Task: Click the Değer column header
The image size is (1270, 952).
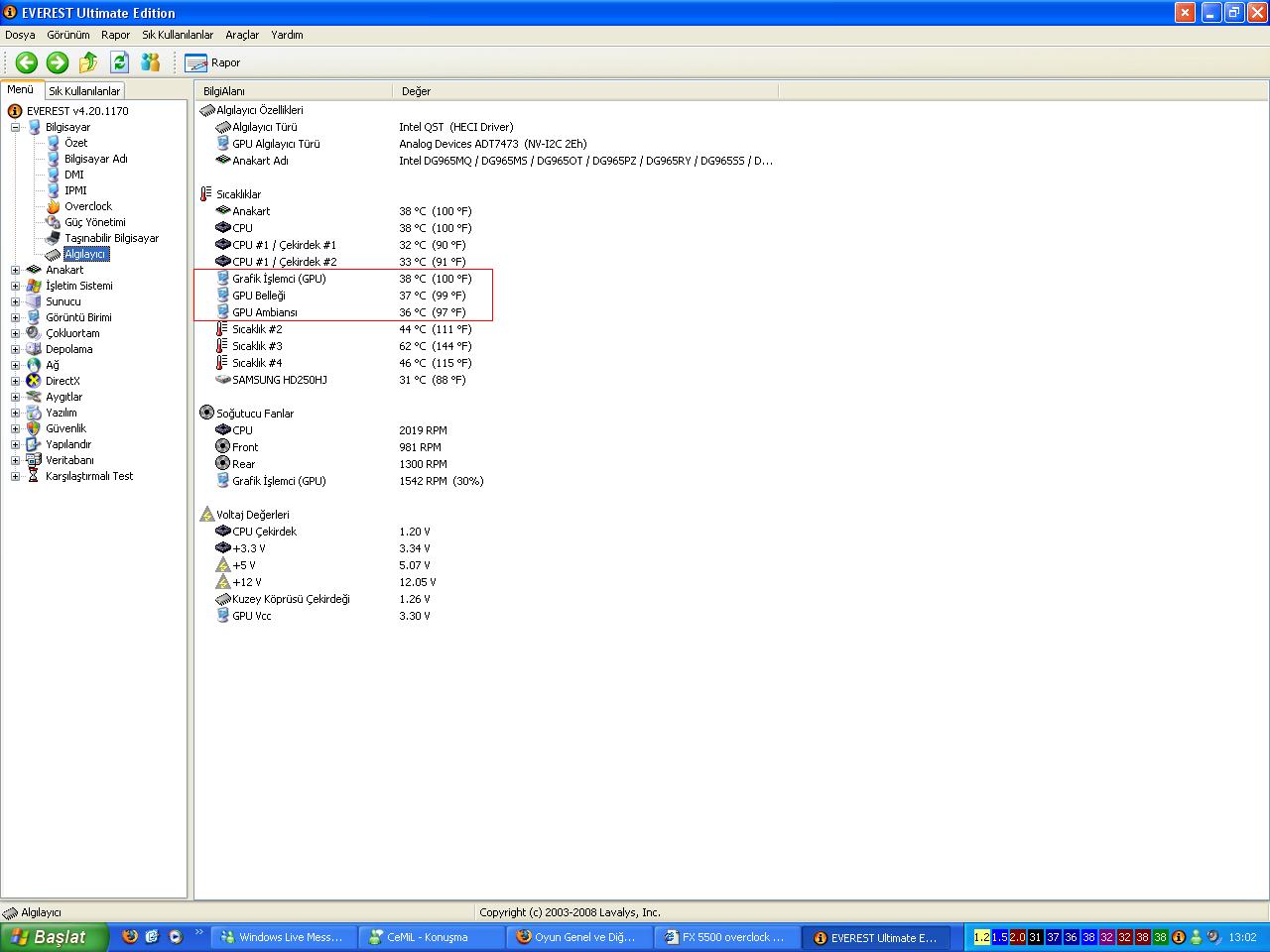Action: coord(585,91)
